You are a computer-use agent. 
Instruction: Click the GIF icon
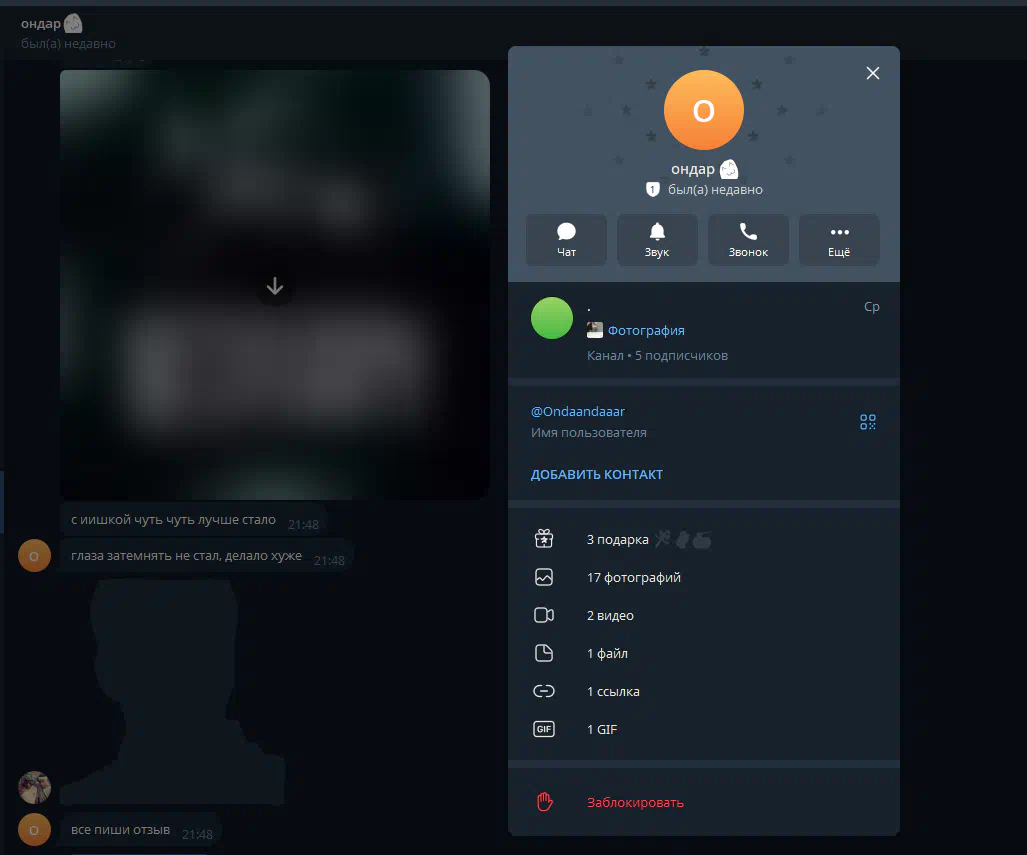pos(544,730)
